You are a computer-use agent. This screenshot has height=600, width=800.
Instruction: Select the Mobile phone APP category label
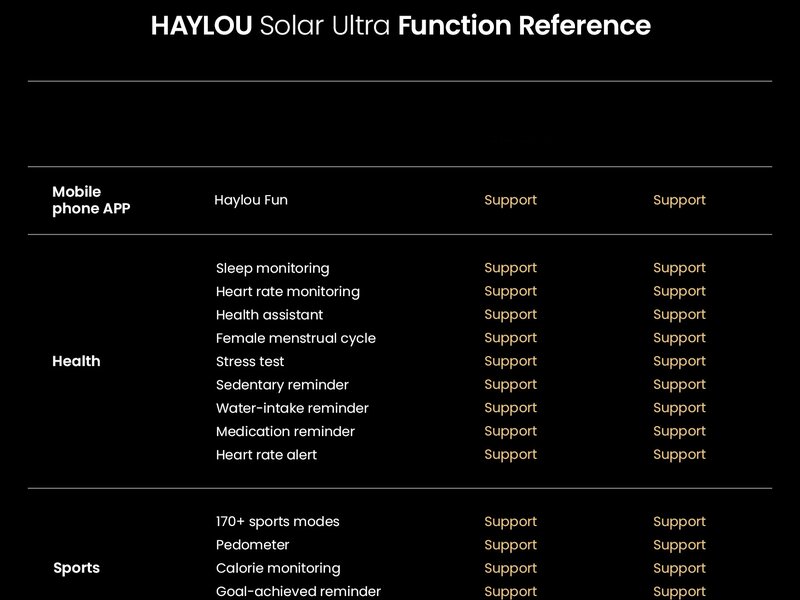[x=90, y=200]
